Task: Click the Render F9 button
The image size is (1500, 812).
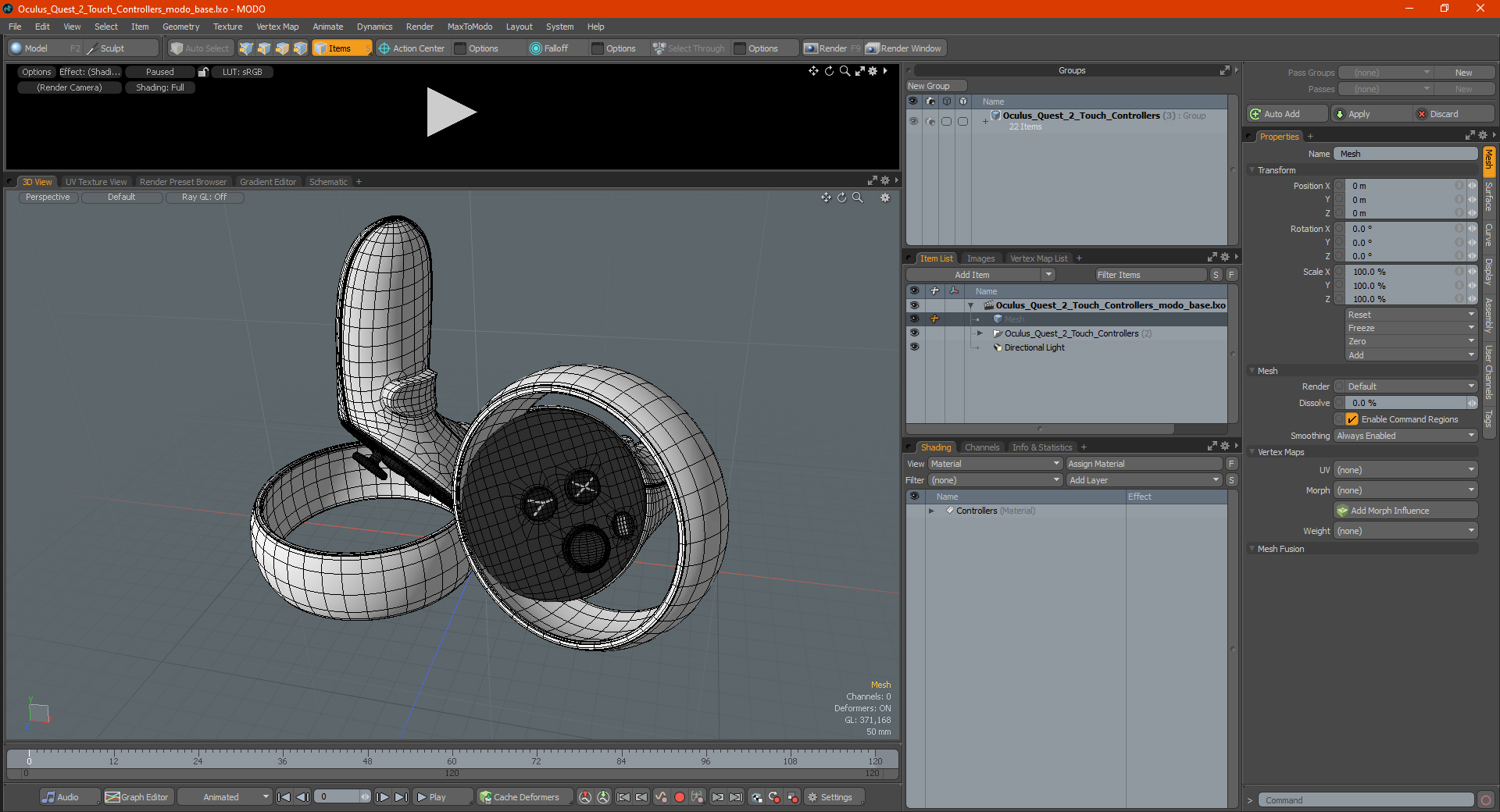Action: click(x=832, y=48)
